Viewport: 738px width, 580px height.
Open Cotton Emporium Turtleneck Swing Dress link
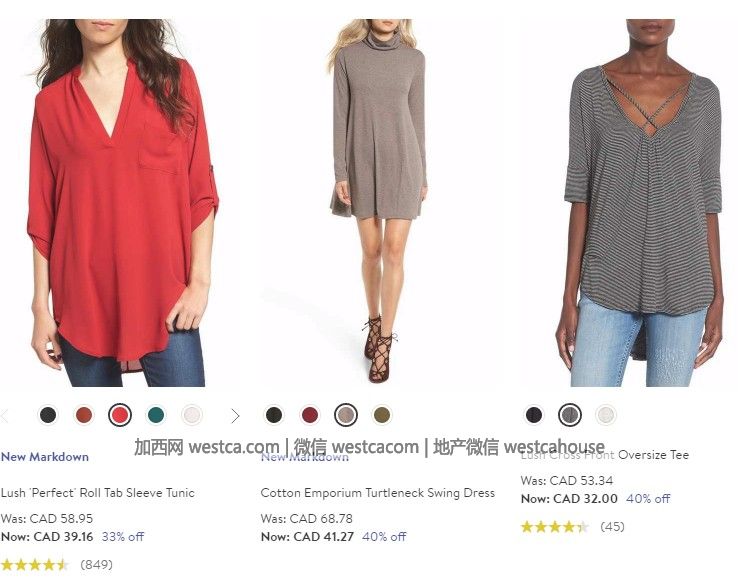377,493
